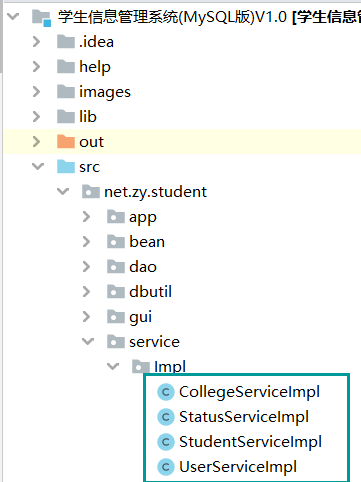Click the orange out folder icon
Screen dimensions: 361x482
66,142
